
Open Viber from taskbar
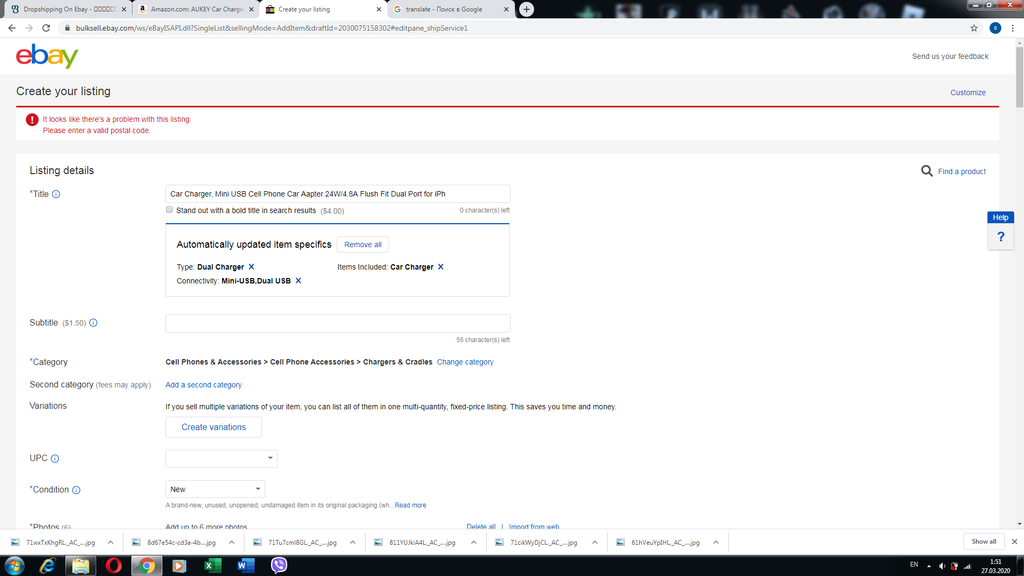(279, 566)
